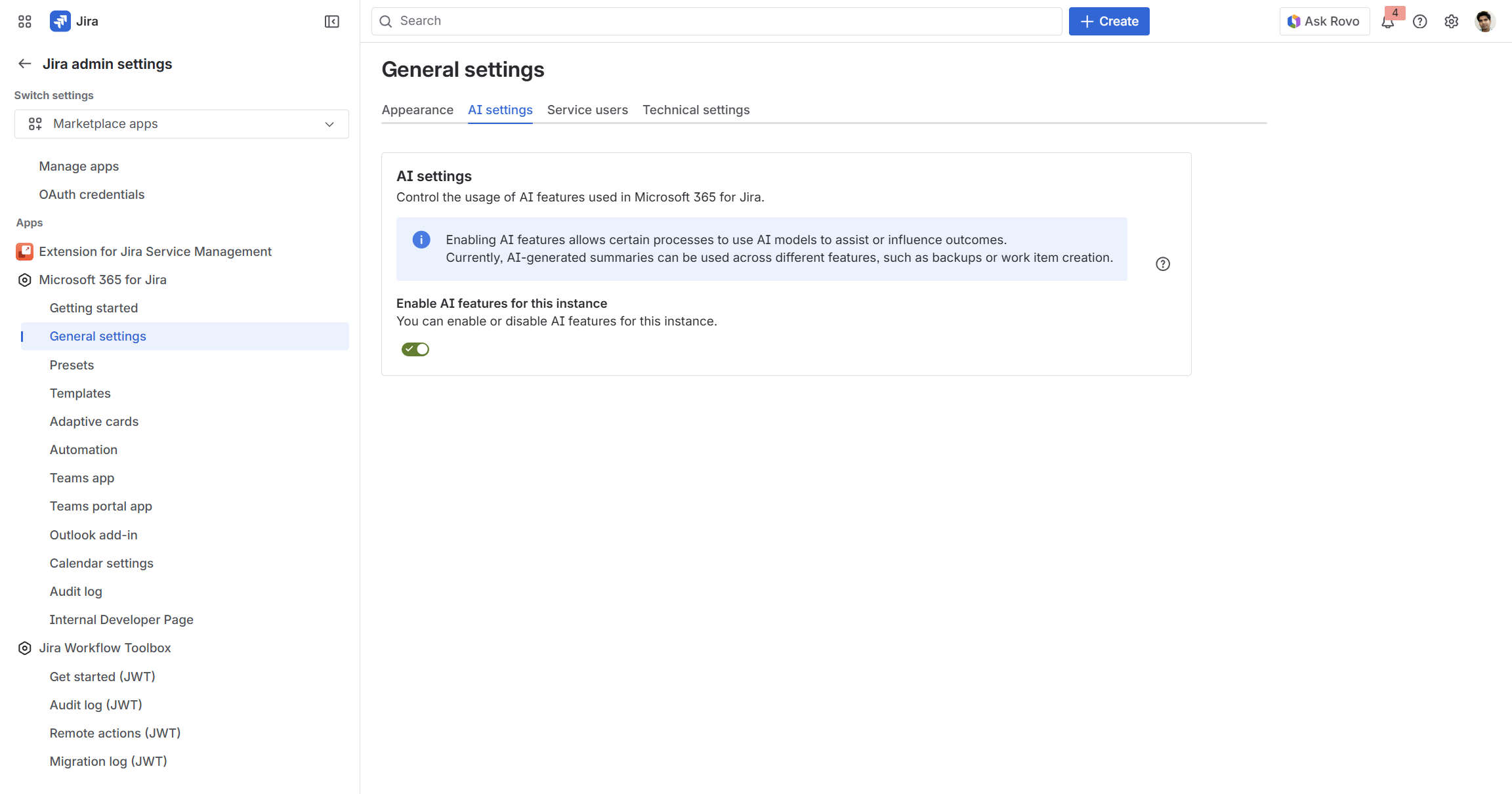Viewport: 1512px width, 794px height.
Task: Open the app switcher grid icon
Action: 25,22
